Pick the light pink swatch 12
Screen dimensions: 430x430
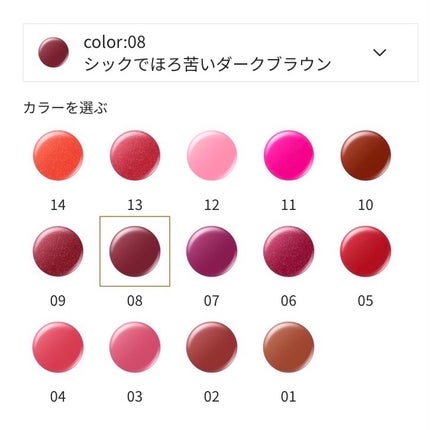coord(212,155)
